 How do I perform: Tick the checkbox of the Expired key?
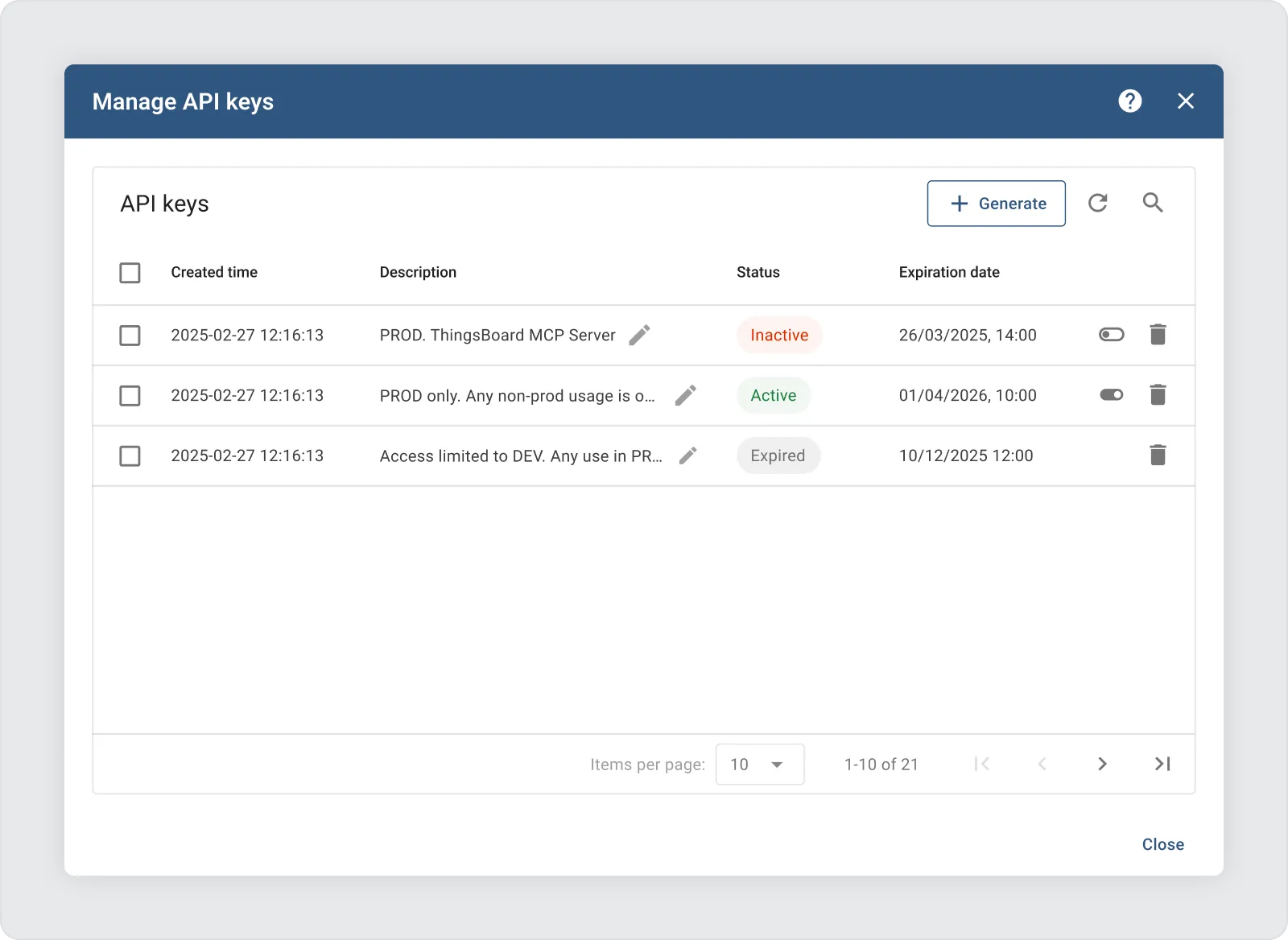(130, 456)
